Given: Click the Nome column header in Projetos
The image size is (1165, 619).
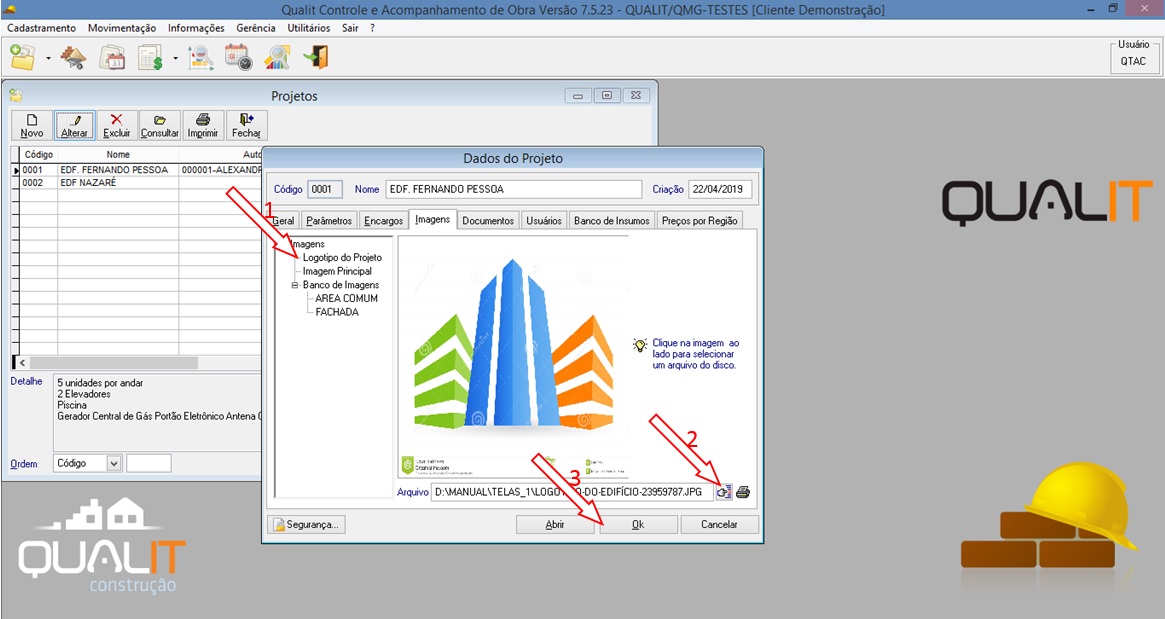Looking at the screenshot, I should (117, 155).
